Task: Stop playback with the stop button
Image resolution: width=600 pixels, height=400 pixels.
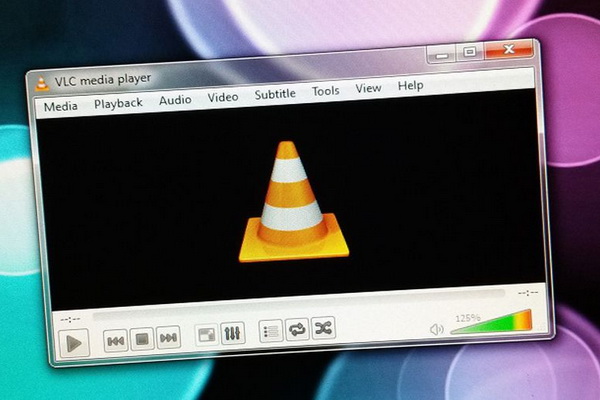Action: (142, 339)
